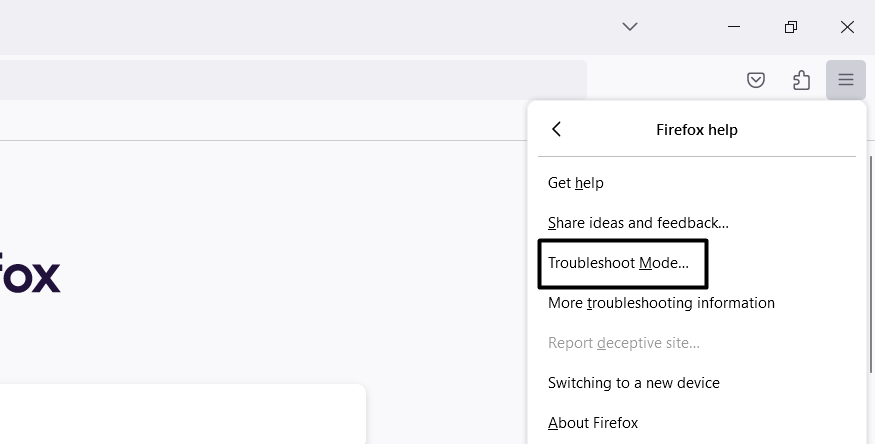The image size is (875, 444).
Task: Open the Extensions puzzle-piece icon
Action: point(801,81)
